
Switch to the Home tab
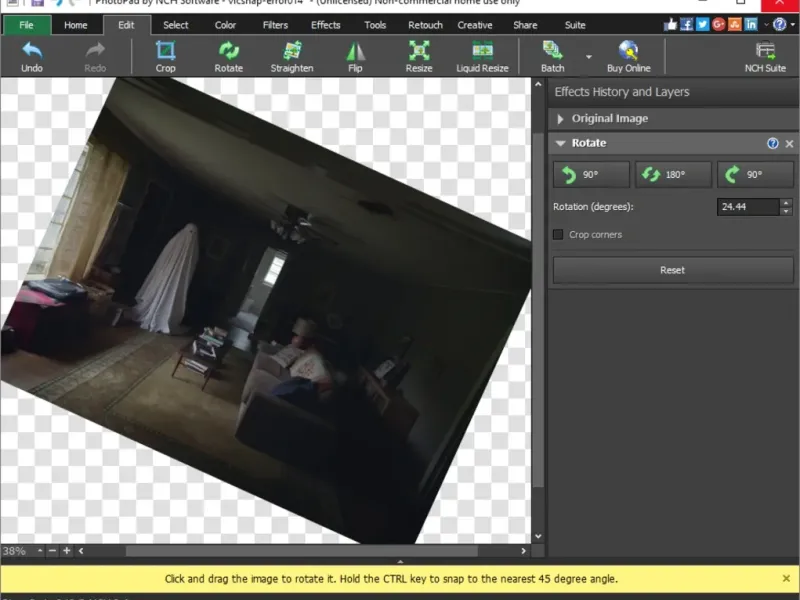76,25
